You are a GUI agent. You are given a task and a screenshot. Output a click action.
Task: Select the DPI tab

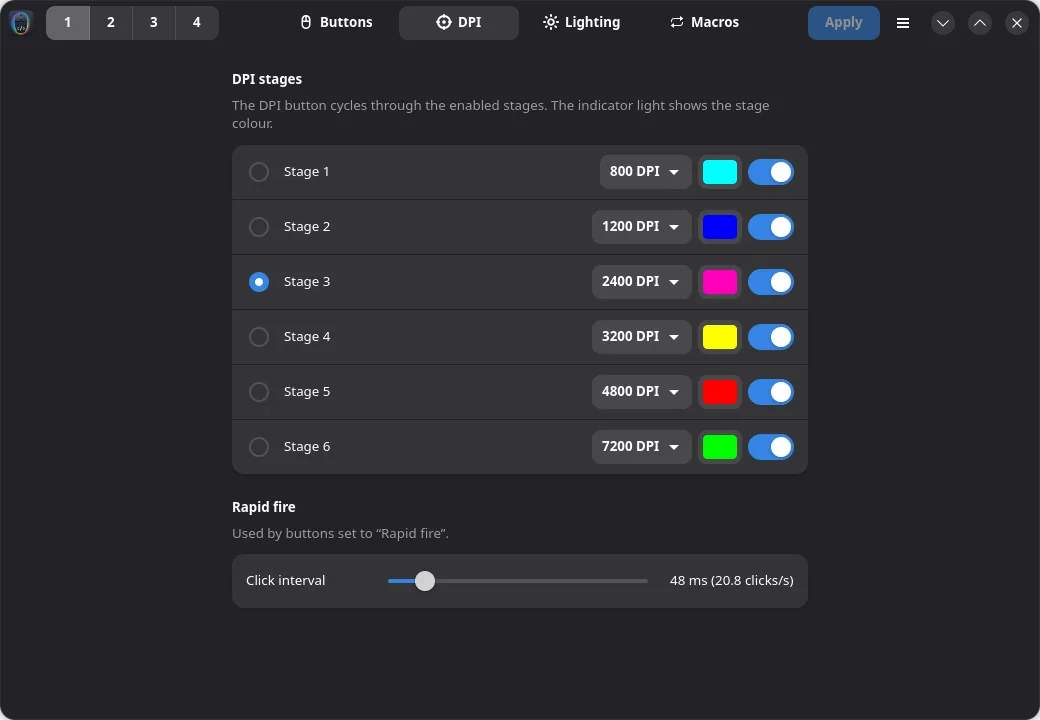click(459, 23)
